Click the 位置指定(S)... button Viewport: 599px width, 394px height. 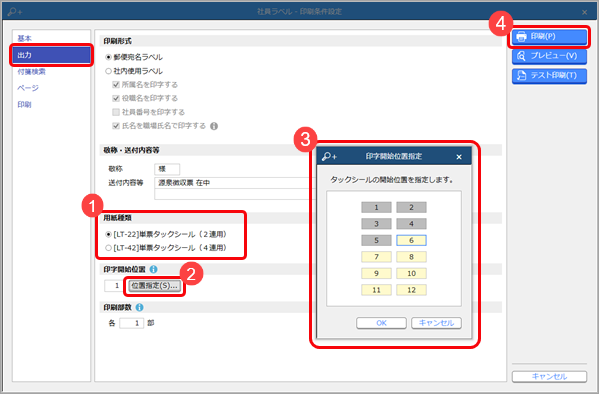pos(154,286)
